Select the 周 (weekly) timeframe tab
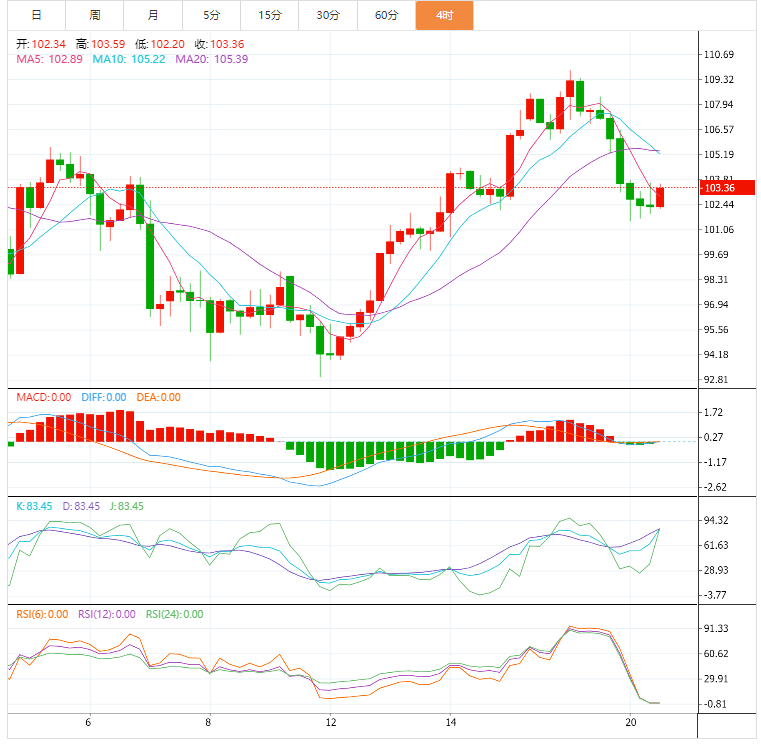761x748 pixels. point(94,15)
